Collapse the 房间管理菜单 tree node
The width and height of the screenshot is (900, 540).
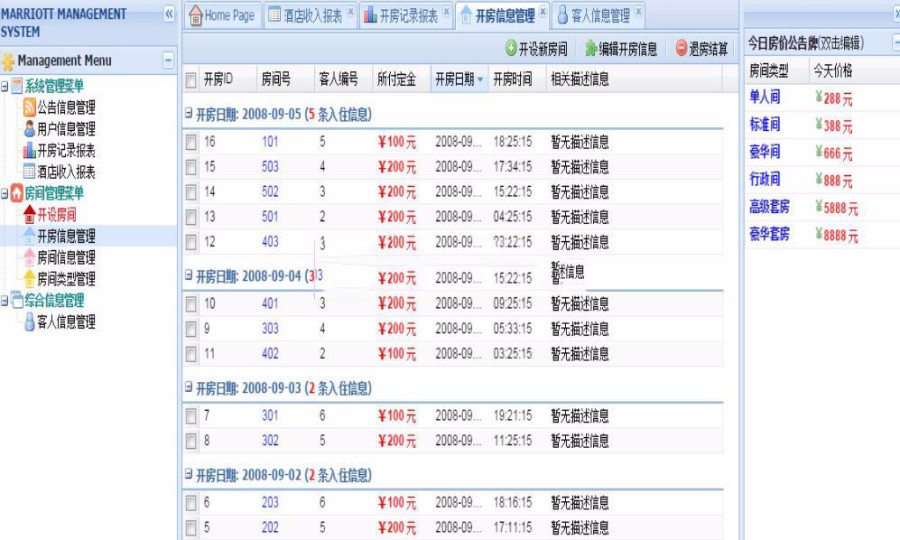tap(5, 194)
